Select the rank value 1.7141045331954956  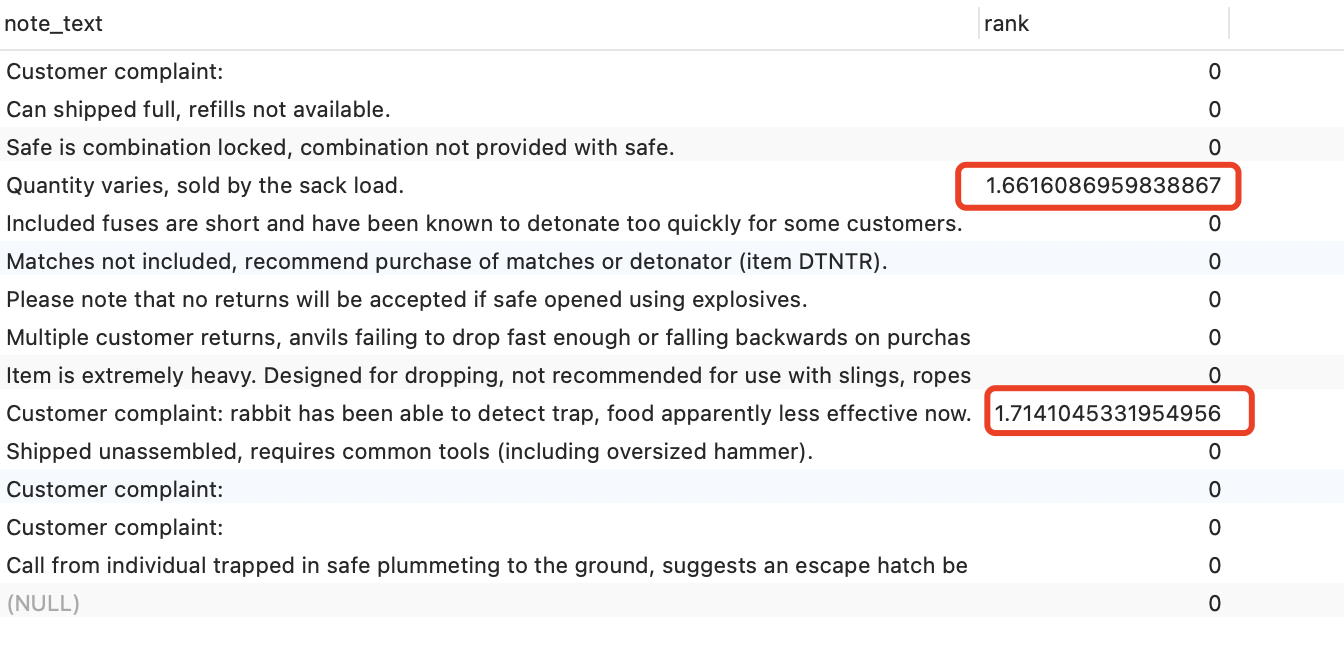click(1107, 414)
